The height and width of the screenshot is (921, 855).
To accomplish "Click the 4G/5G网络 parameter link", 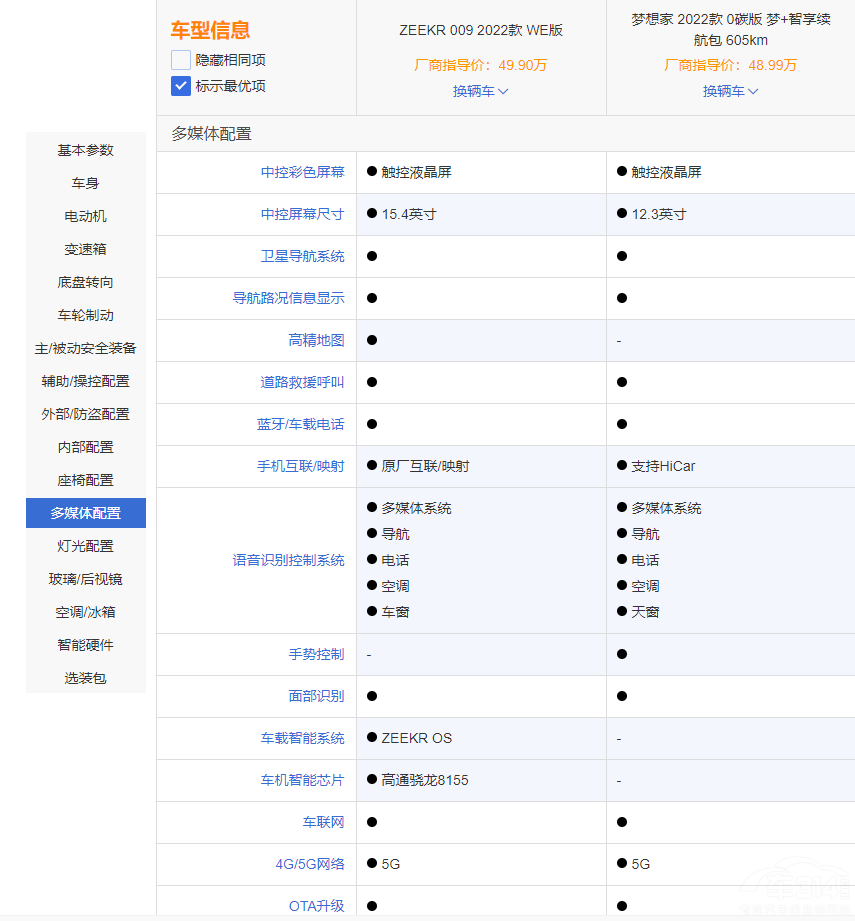I will (309, 864).
